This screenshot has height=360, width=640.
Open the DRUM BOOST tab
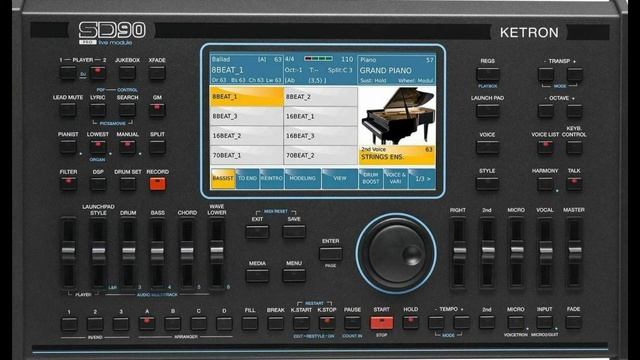(371, 178)
